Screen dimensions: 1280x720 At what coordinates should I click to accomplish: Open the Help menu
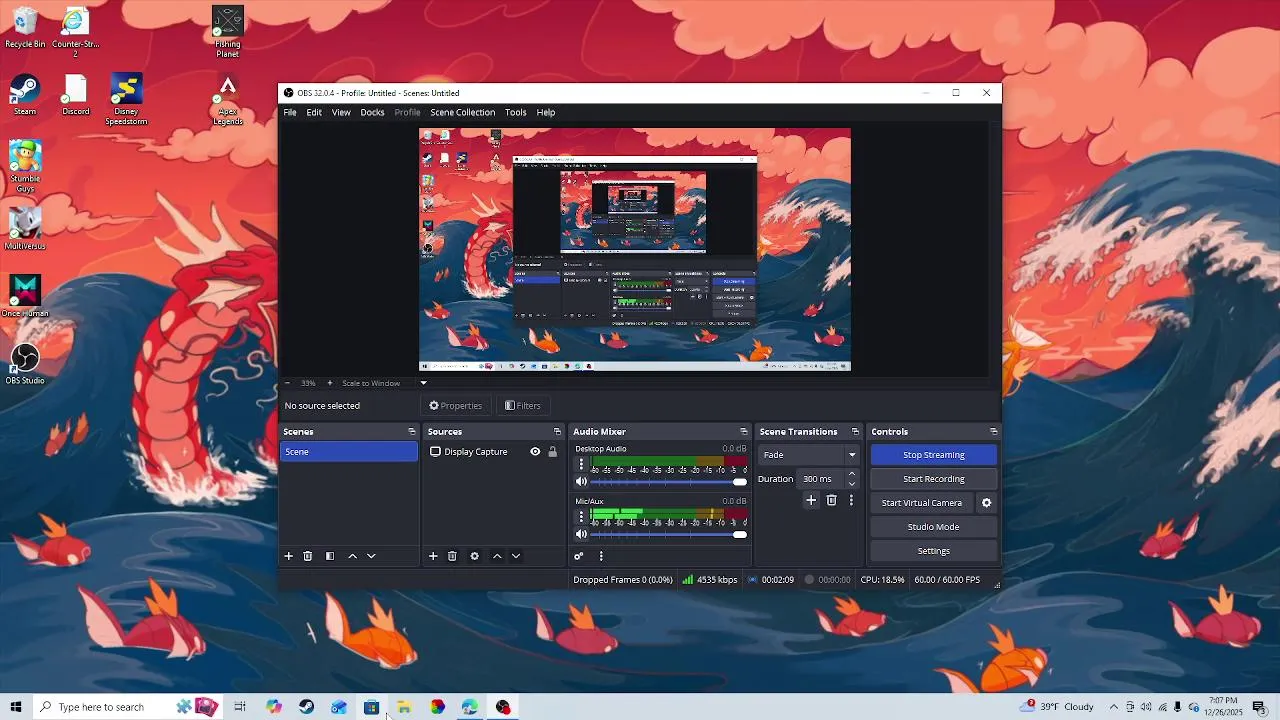(545, 112)
